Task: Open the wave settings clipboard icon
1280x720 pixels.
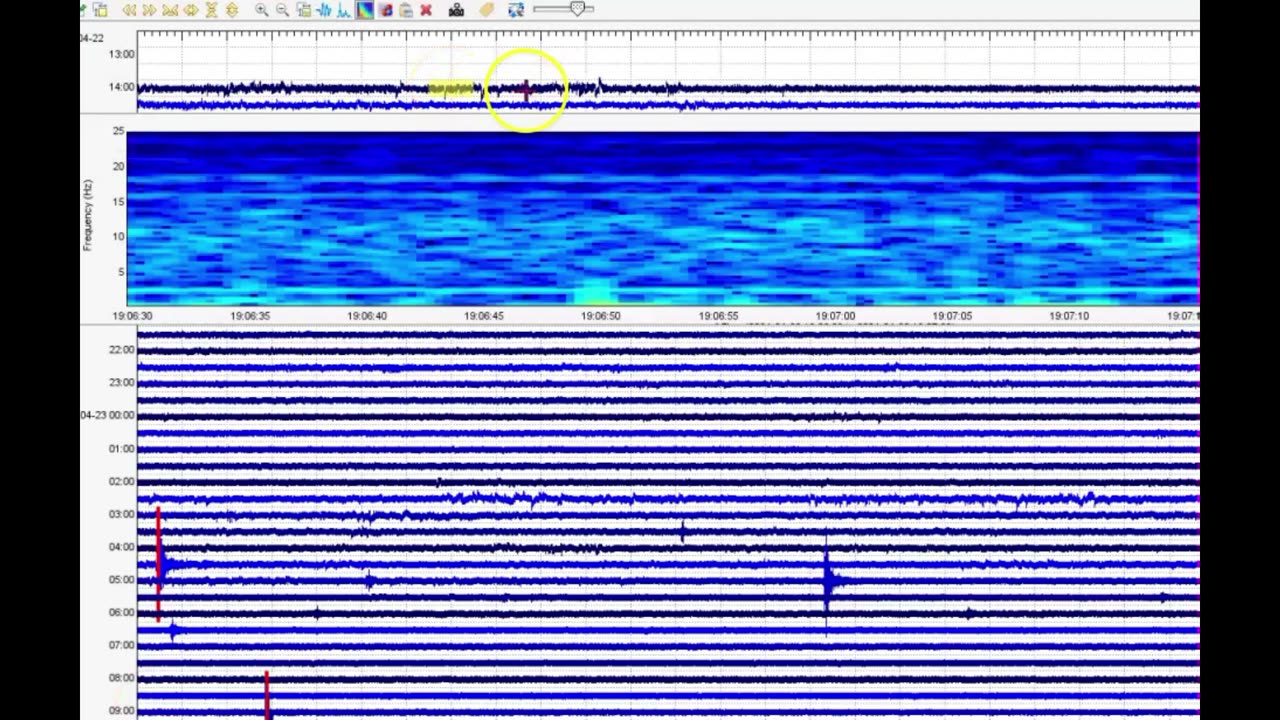Action: pyautogui.click(x=304, y=10)
